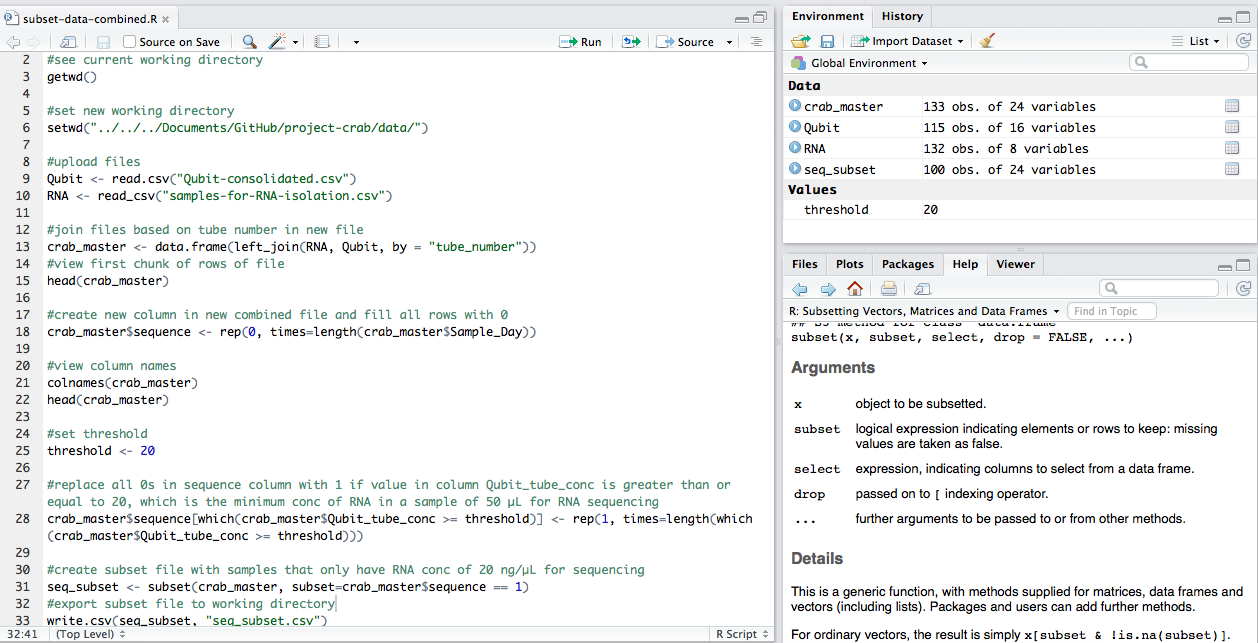Click the Run button
The width and height of the screenshot is (1258, 643).
click(582, 42)
